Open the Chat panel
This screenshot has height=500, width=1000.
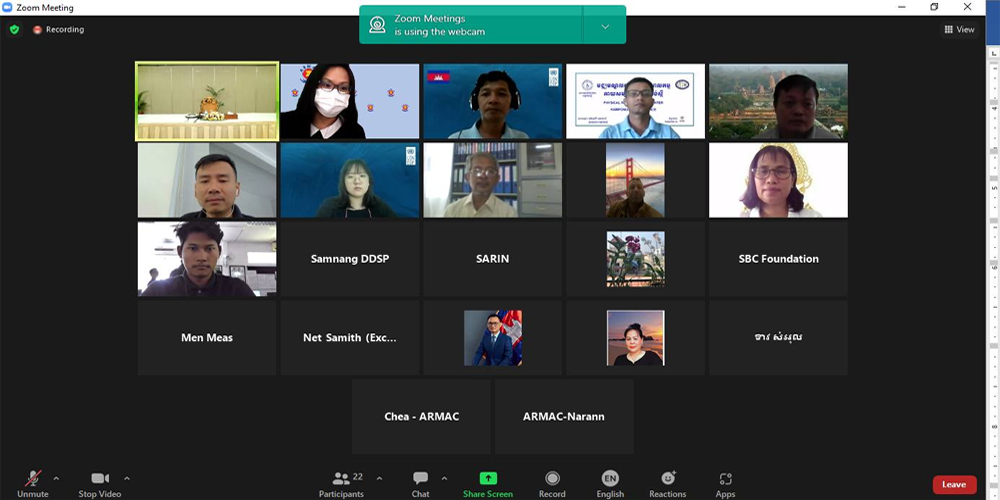420,479
